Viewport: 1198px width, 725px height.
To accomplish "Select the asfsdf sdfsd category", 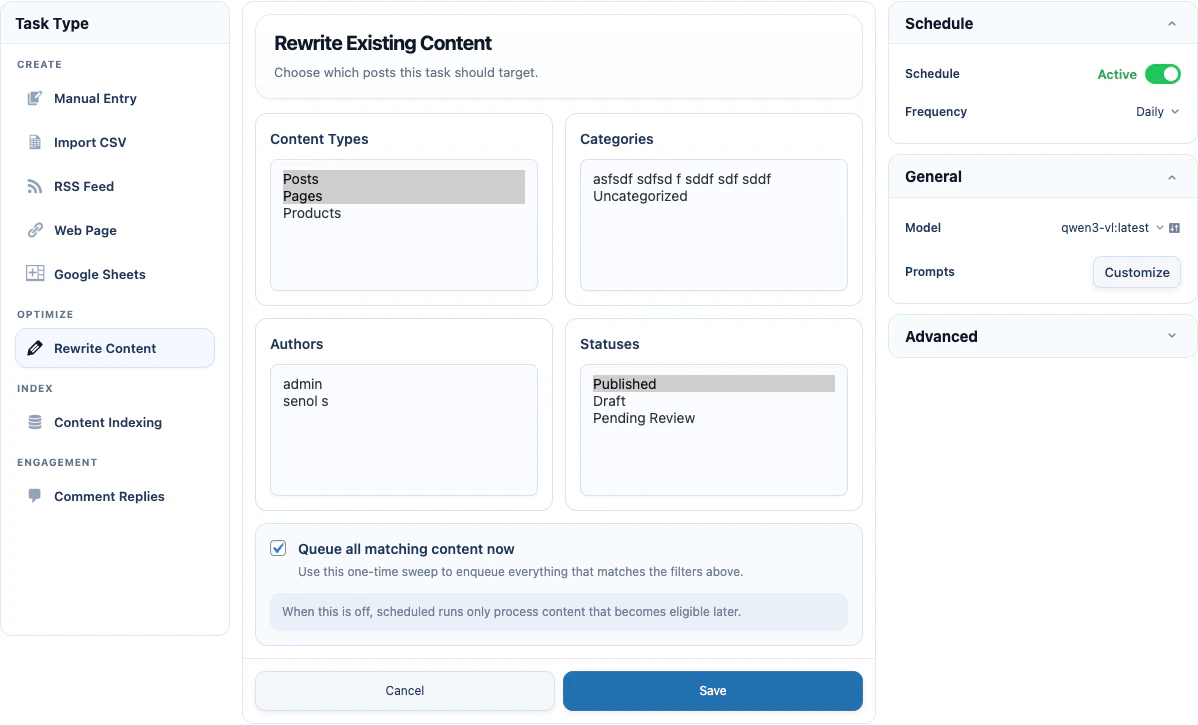I will tap(713, 179).
